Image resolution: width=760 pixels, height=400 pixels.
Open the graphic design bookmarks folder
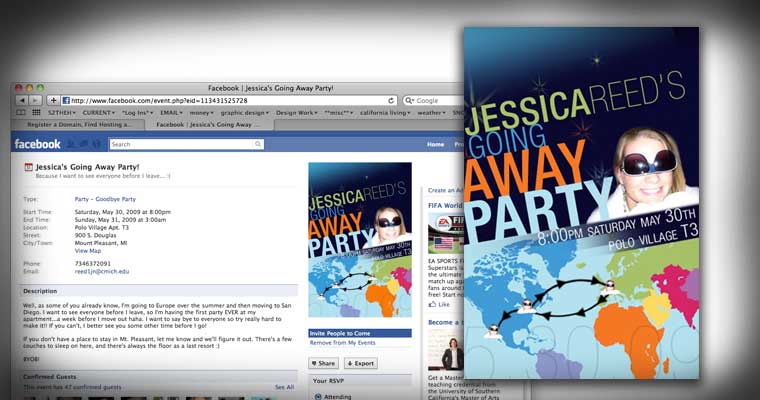245,112
